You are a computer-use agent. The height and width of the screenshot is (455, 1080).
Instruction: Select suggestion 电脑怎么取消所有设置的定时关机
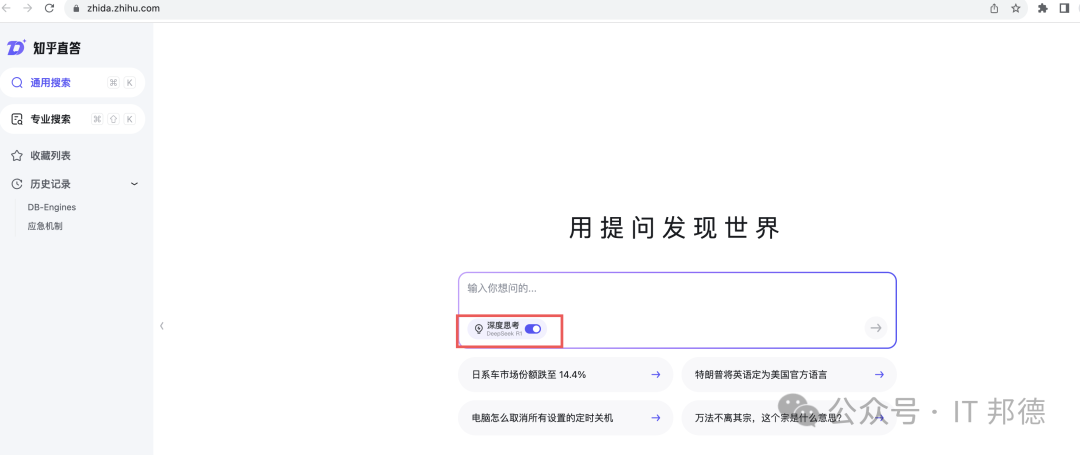tap(565, 418)
